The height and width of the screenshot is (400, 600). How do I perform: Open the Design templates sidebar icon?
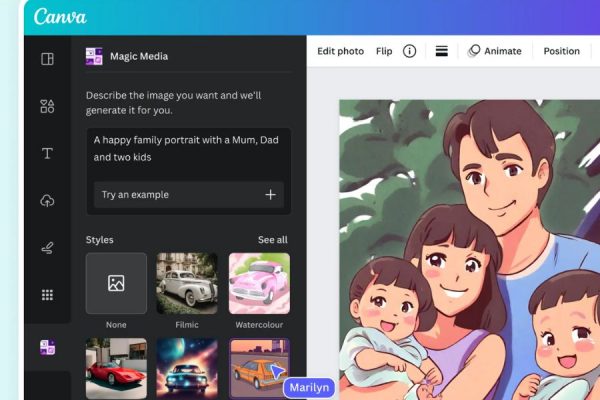47,59
